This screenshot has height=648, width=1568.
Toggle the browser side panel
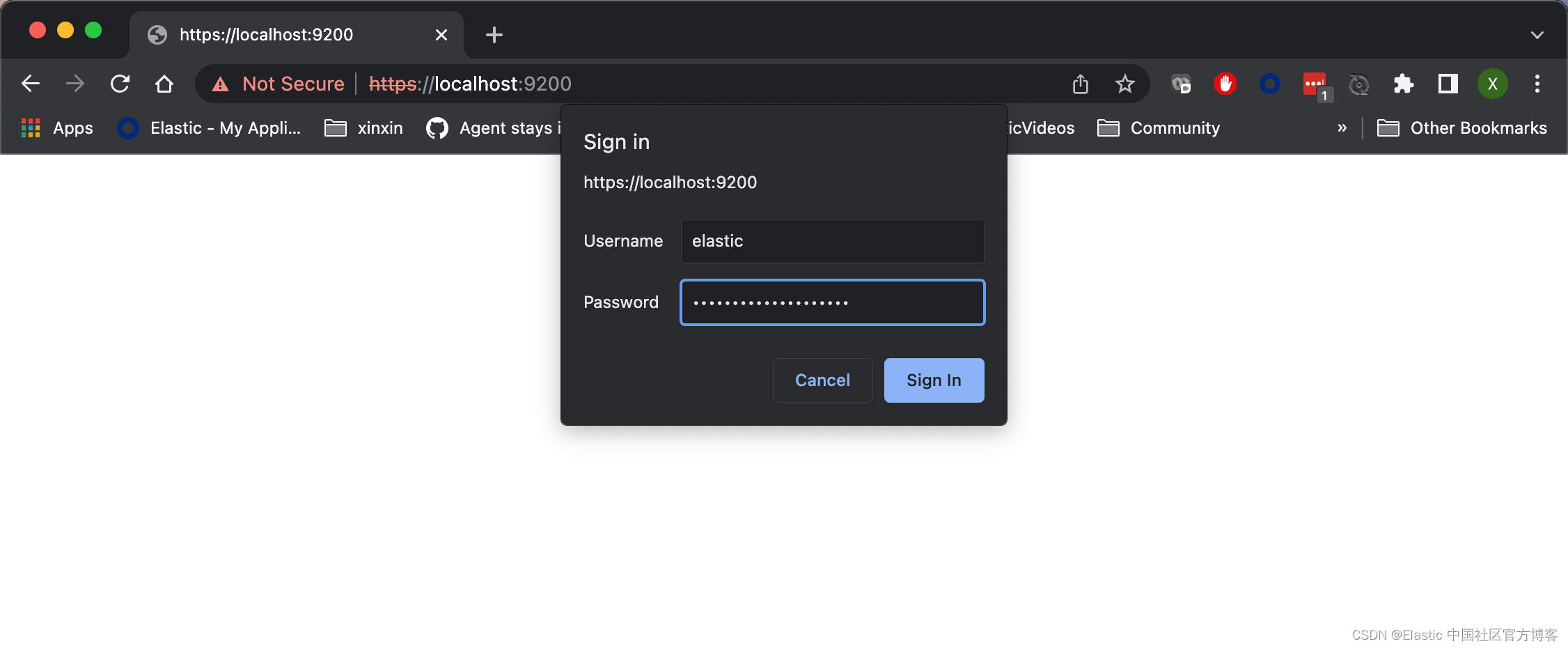click(x=1448, y=84)
